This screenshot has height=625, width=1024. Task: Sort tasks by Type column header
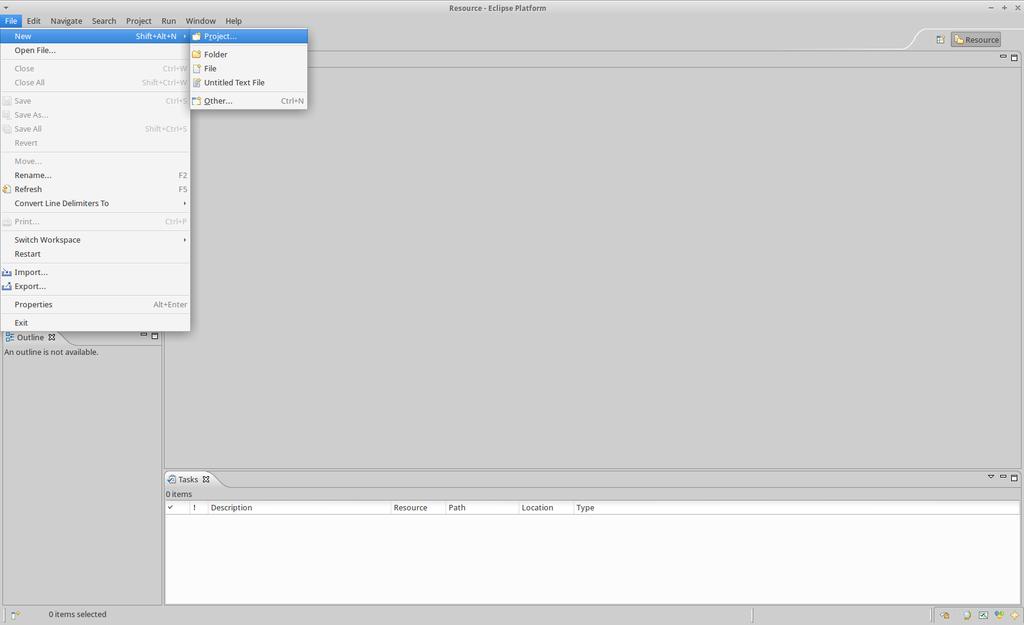point(796,507)
